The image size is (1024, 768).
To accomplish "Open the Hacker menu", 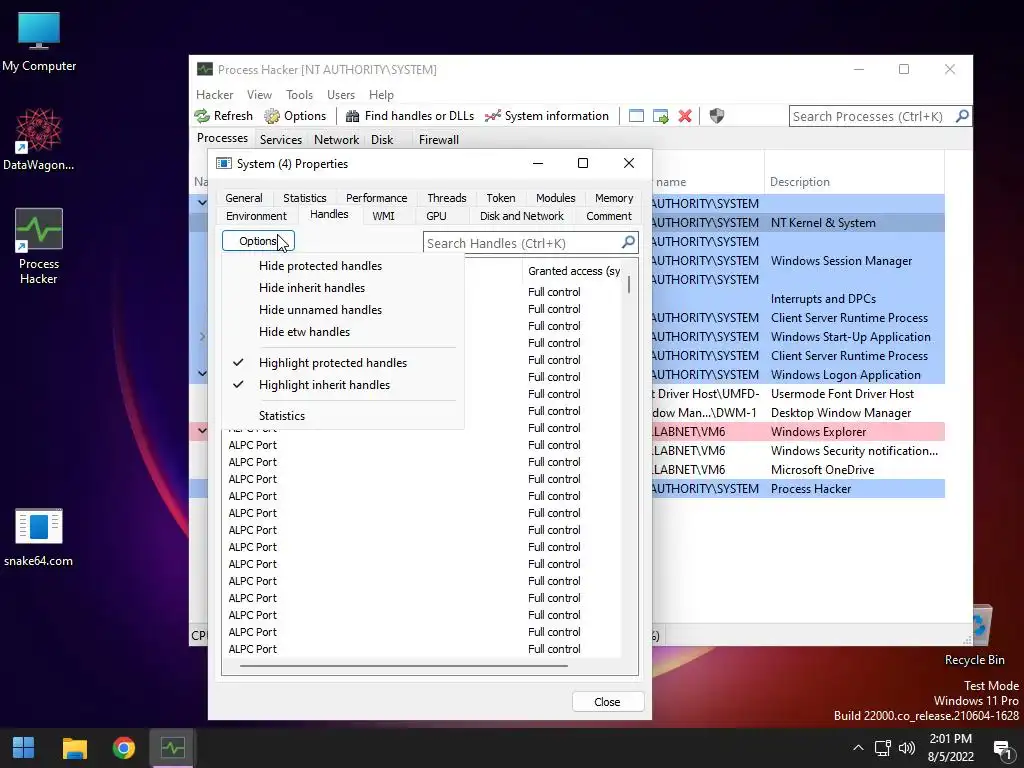I will click(214, 95).
